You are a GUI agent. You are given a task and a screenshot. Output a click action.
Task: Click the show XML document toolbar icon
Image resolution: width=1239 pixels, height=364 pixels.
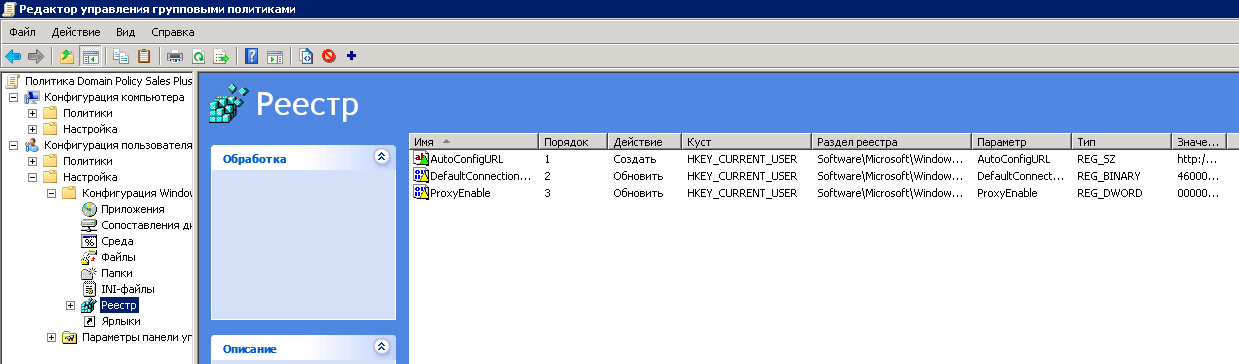click(306, 56)
